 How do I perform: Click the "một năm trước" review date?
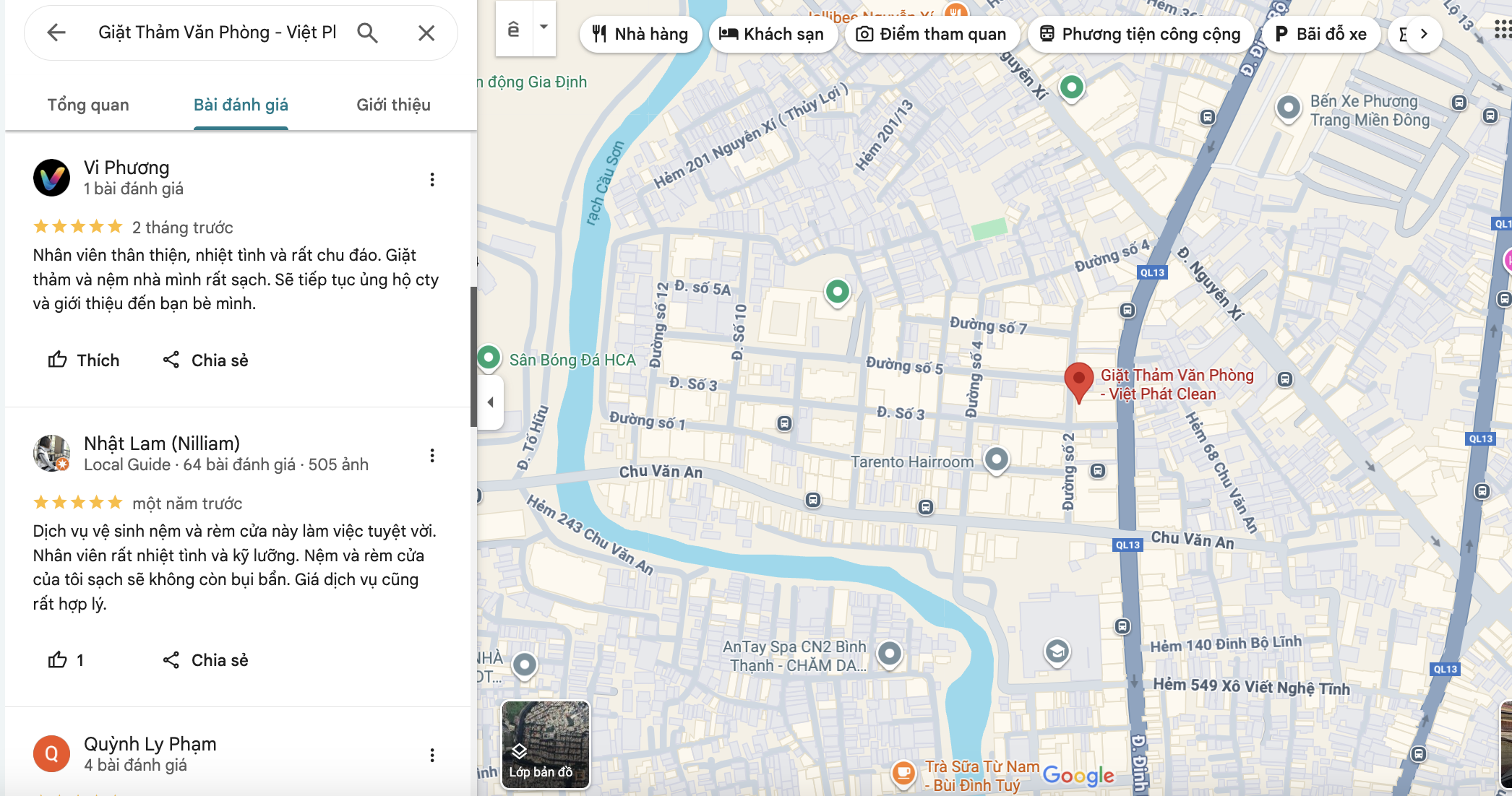point(186,503)
